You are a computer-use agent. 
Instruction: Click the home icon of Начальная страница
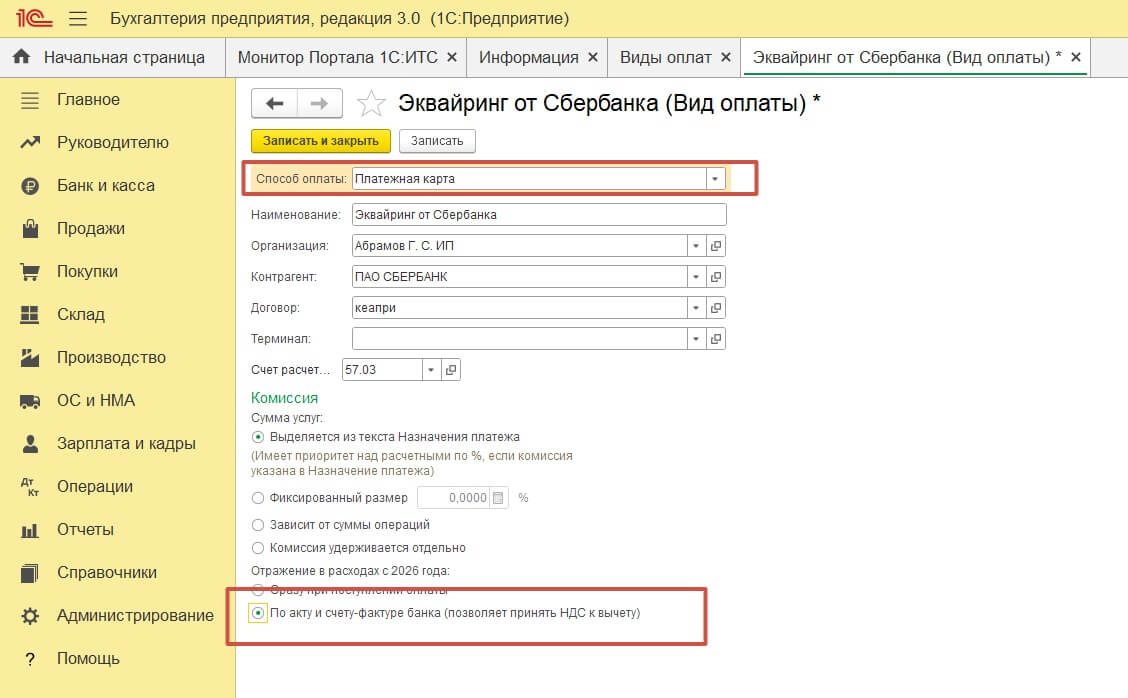click(22, 56)
